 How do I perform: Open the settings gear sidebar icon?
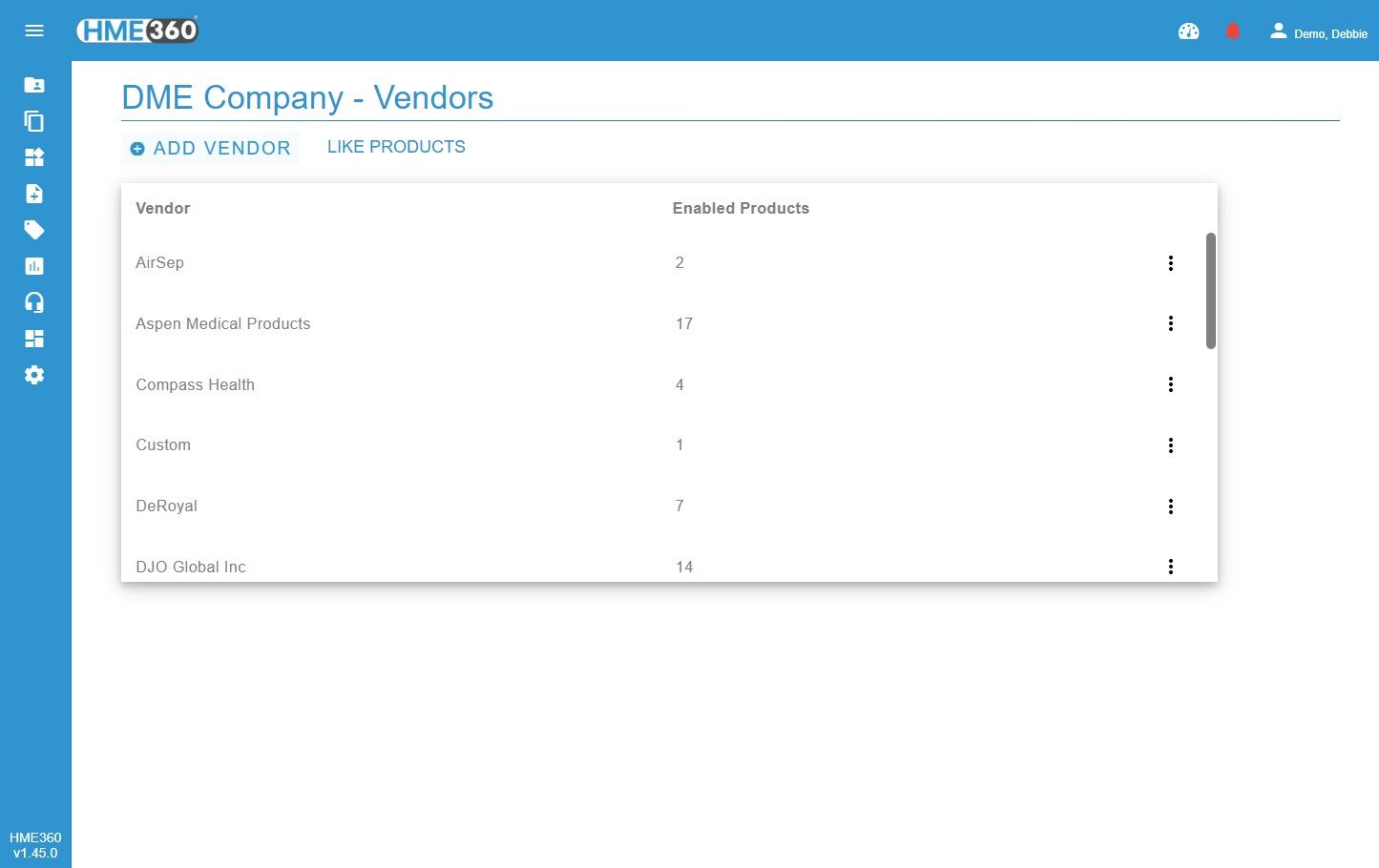[34, 375]
